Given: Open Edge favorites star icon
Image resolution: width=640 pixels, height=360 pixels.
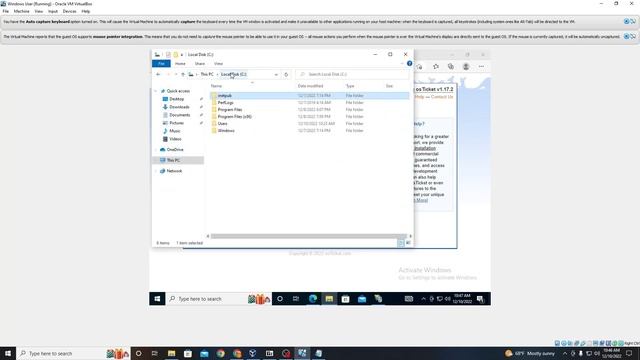Looking at the screenshot, I should tap(436, 67).
